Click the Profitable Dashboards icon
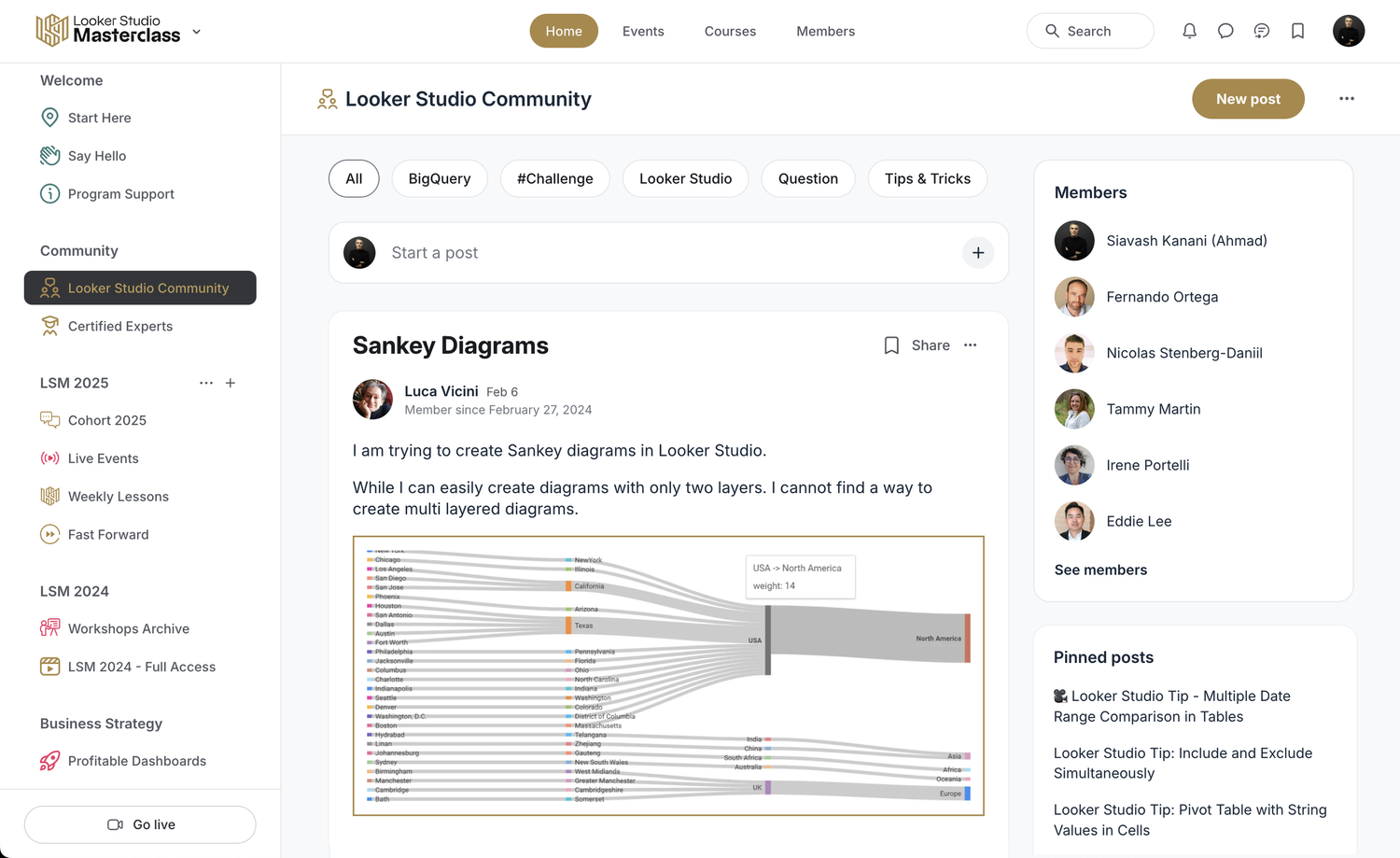 click(x=49, y=761)
